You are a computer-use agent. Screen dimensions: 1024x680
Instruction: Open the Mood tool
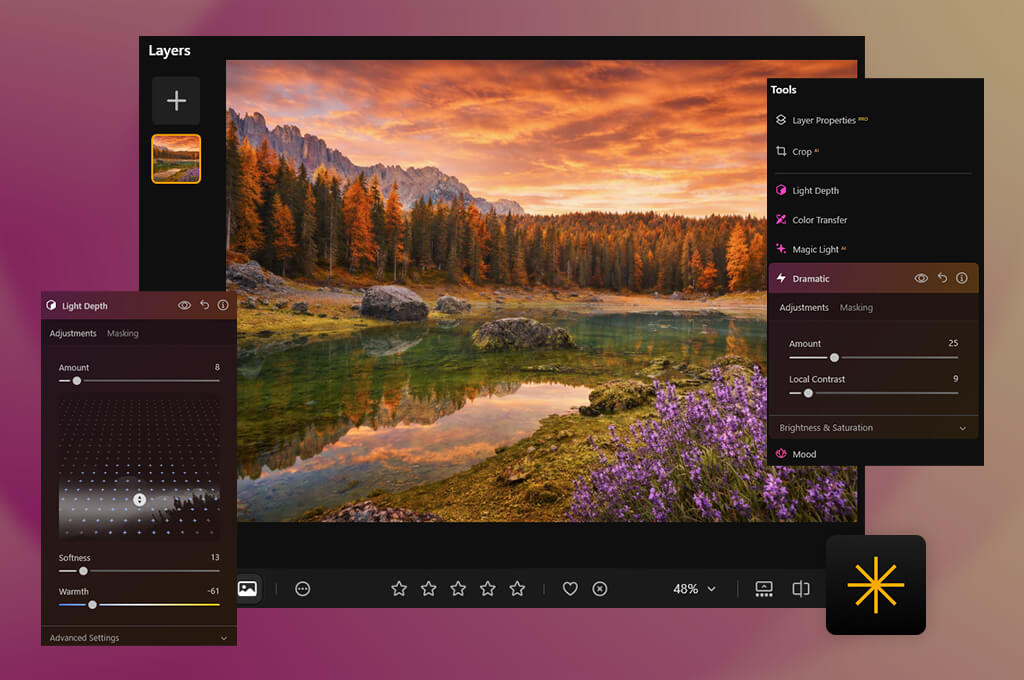[796, 454]
